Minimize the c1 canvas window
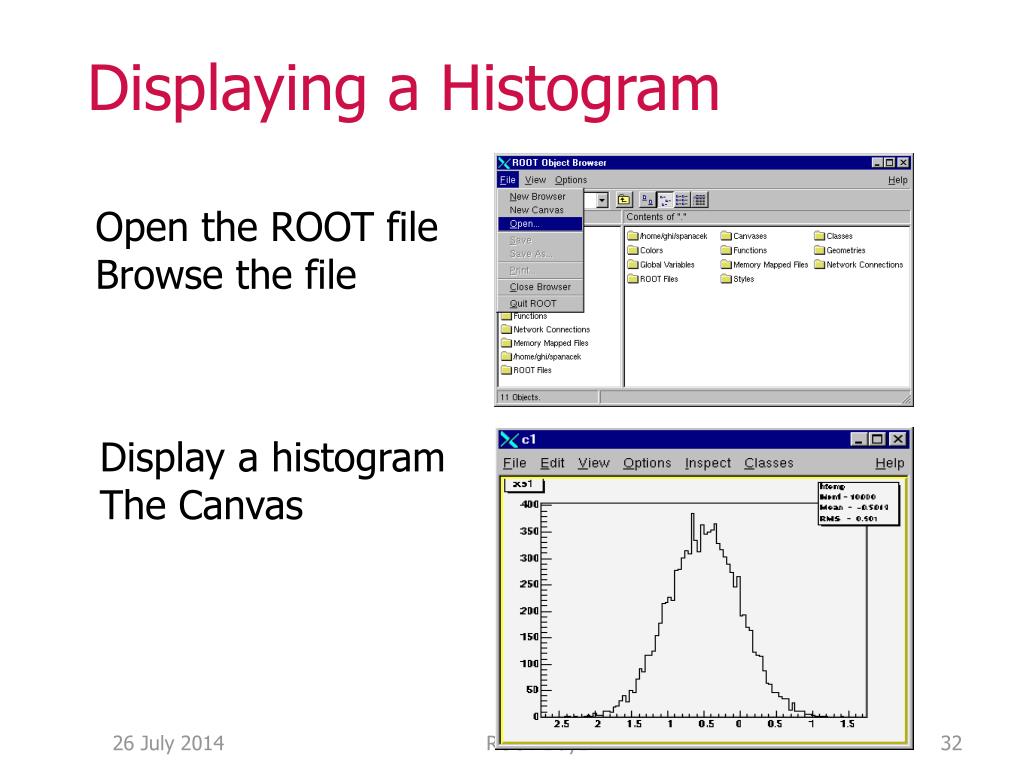1024x768 pixels. [859, 440]
